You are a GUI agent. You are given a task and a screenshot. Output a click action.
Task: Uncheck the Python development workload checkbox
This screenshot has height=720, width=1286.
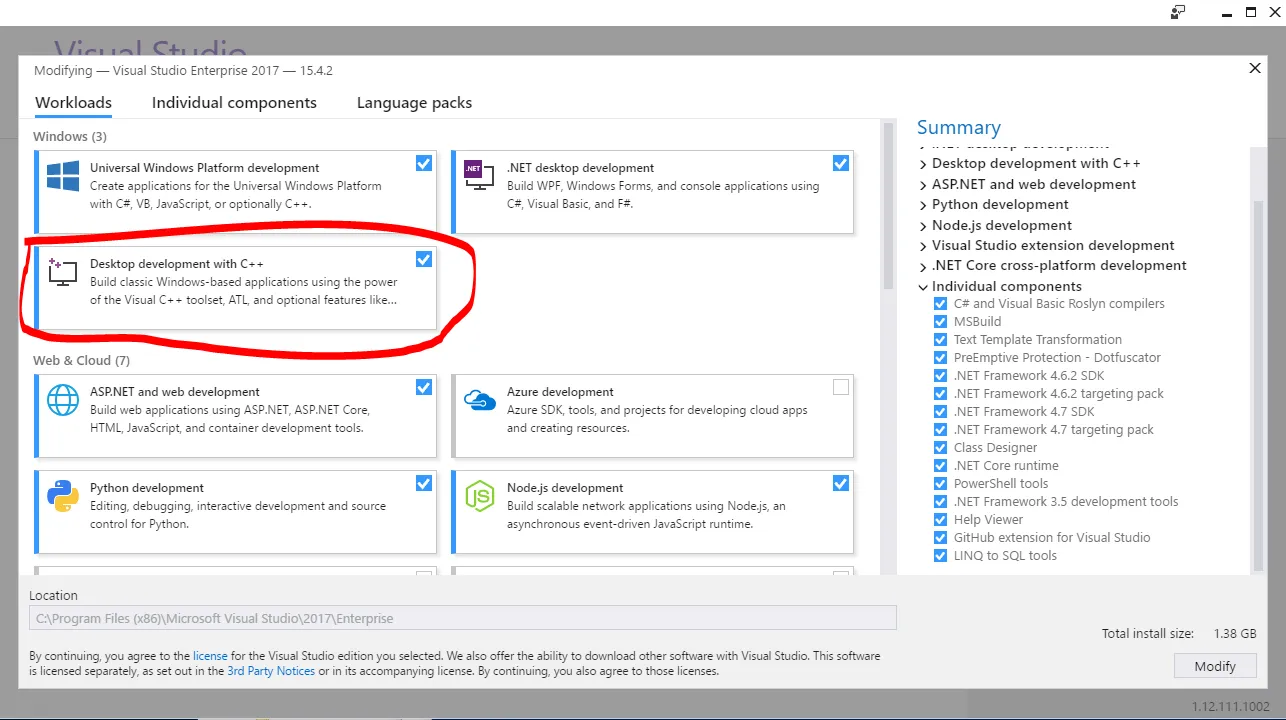pyautogui.click(x=424, y=483)
